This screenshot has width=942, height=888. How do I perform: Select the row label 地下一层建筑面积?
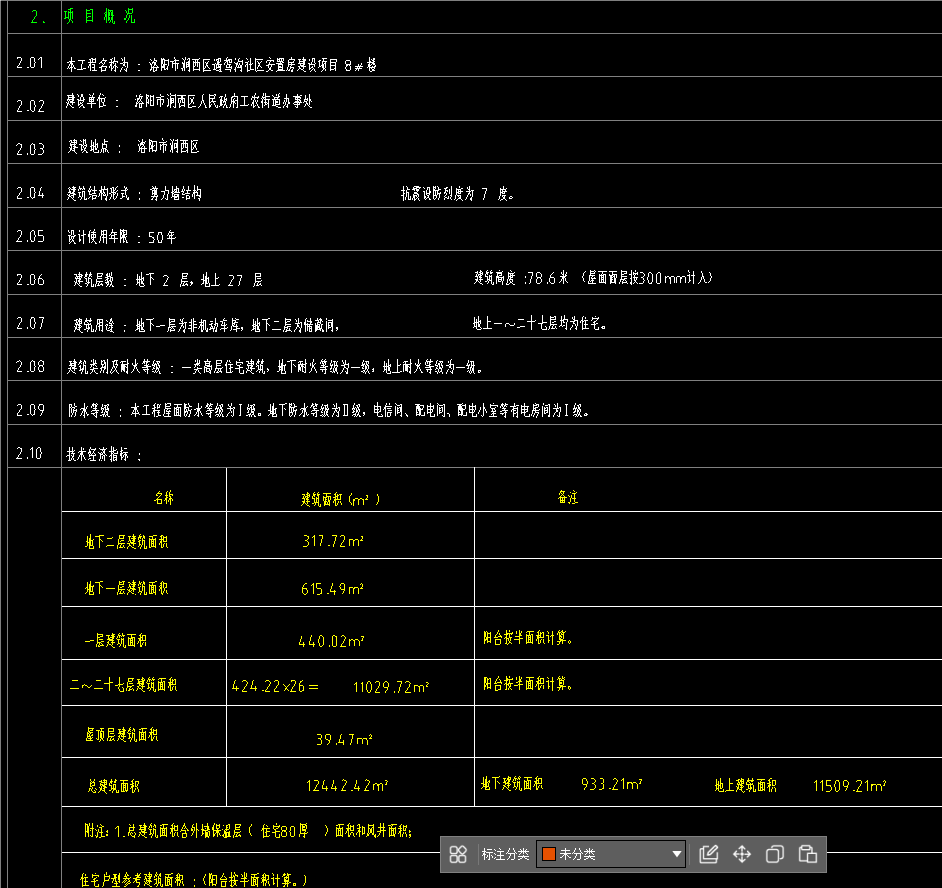127,588
